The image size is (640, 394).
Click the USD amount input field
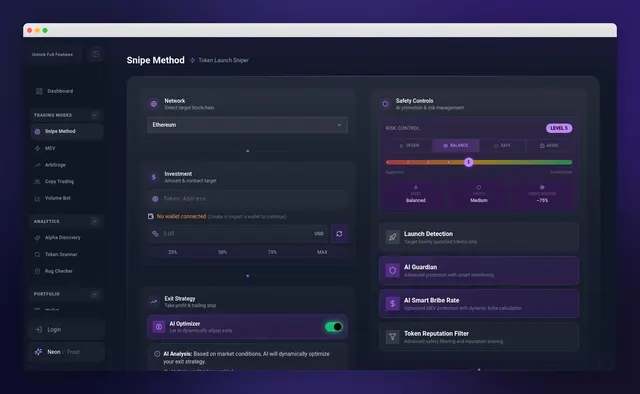(x=238, y=234)
